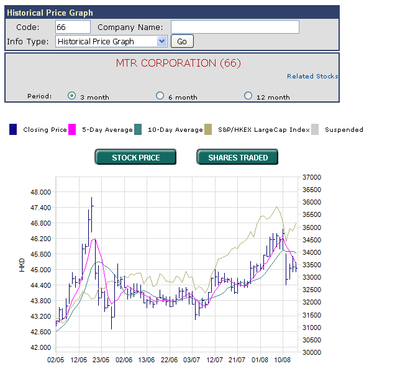The height and width of the screenshot is (373, 400).
Task: Click the S&P/HKEX LargeCap Index swatch
Action: pos(208,129)
